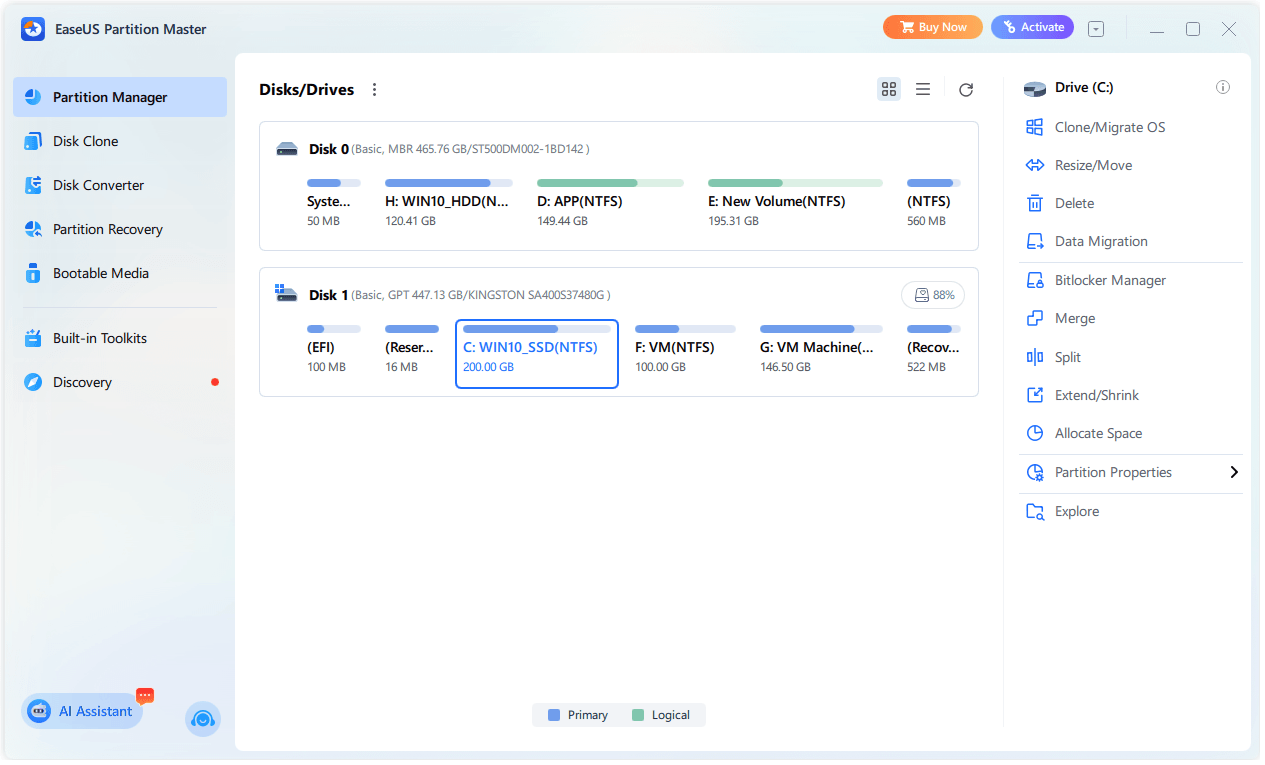Click the Disks/Drives heading
This screenshot has height=765, width=1265.
point(307,90)
